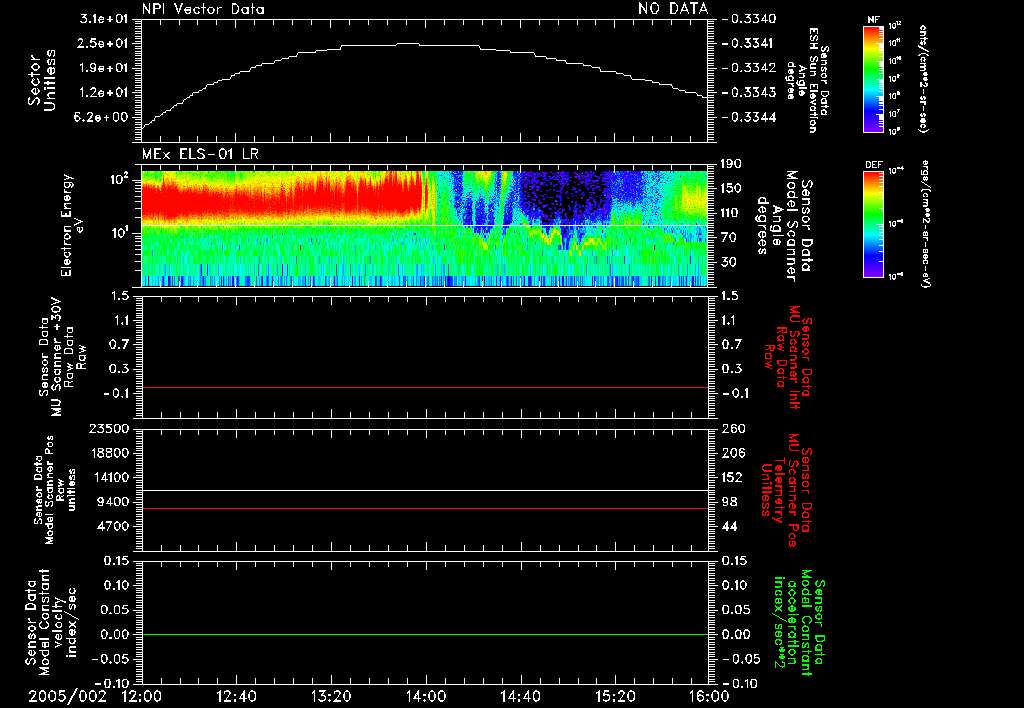Viewport: 1024px width, 708px height.
Task: Click the white sector curve peak
Action: tap(408, 43)
